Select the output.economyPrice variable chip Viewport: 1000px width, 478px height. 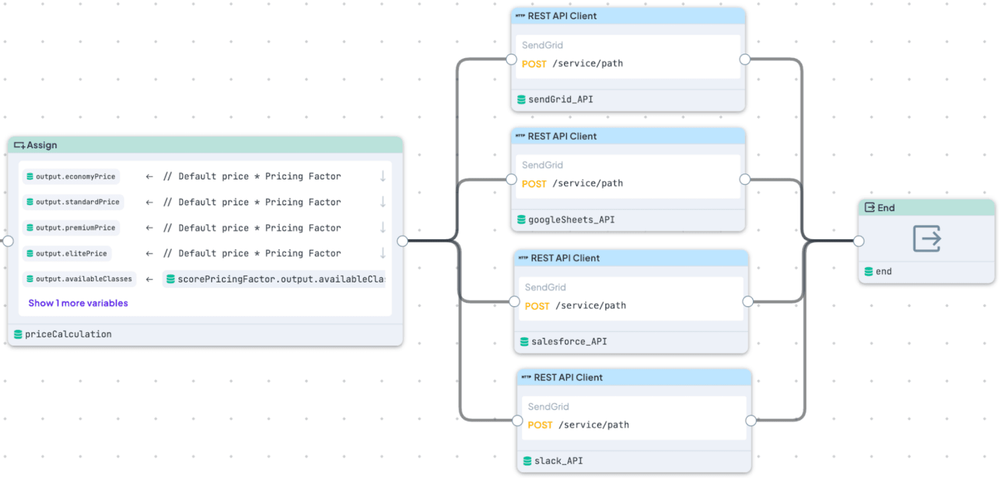coord(71,177)
